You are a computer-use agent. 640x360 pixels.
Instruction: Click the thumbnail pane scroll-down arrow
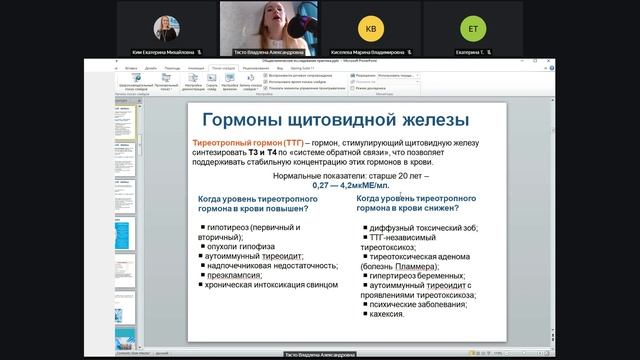(140, 347)
